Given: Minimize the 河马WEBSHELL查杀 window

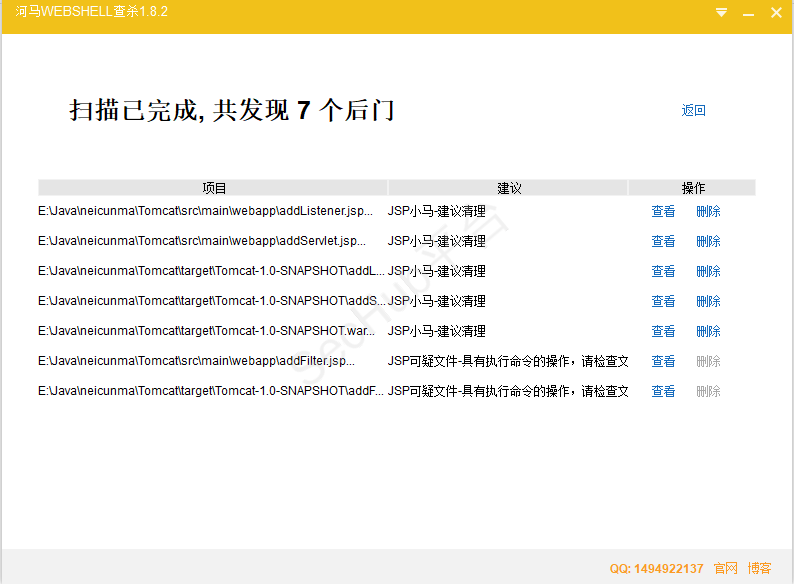Looking at the screenshot, I should click(748, 13).
